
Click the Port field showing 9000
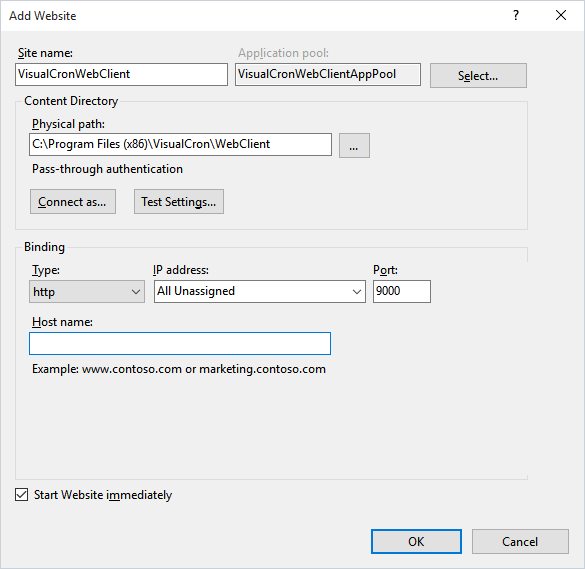[402, 291]
